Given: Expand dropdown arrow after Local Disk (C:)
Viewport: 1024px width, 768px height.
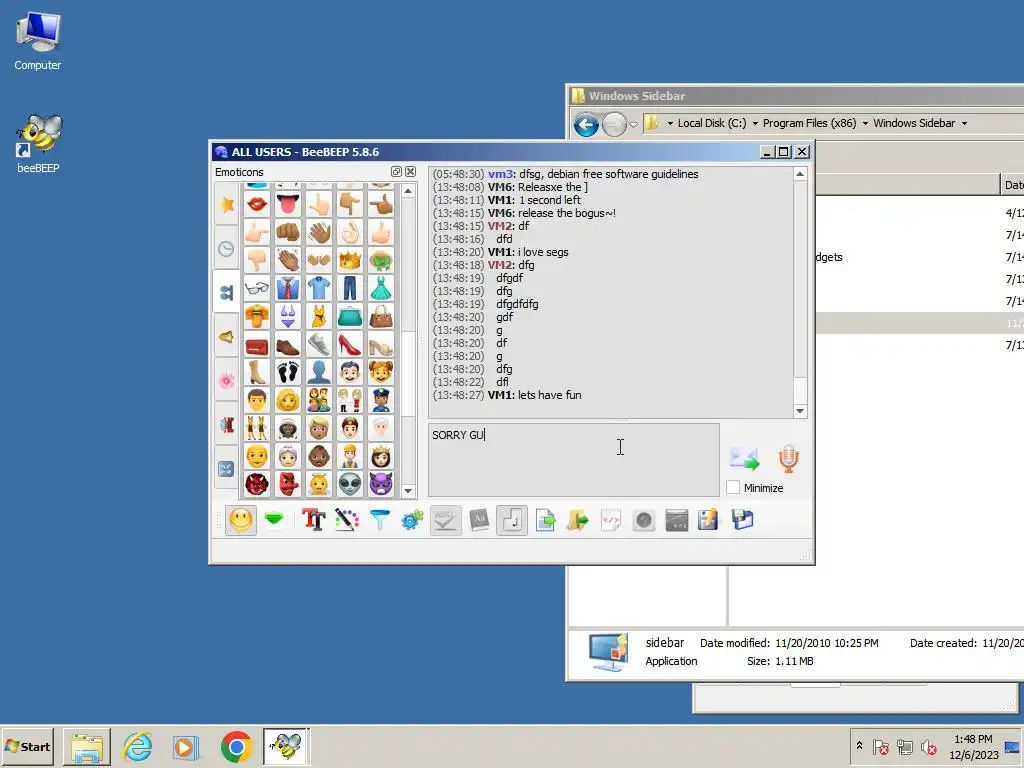Looking at the screenshot, I should 755,123.
